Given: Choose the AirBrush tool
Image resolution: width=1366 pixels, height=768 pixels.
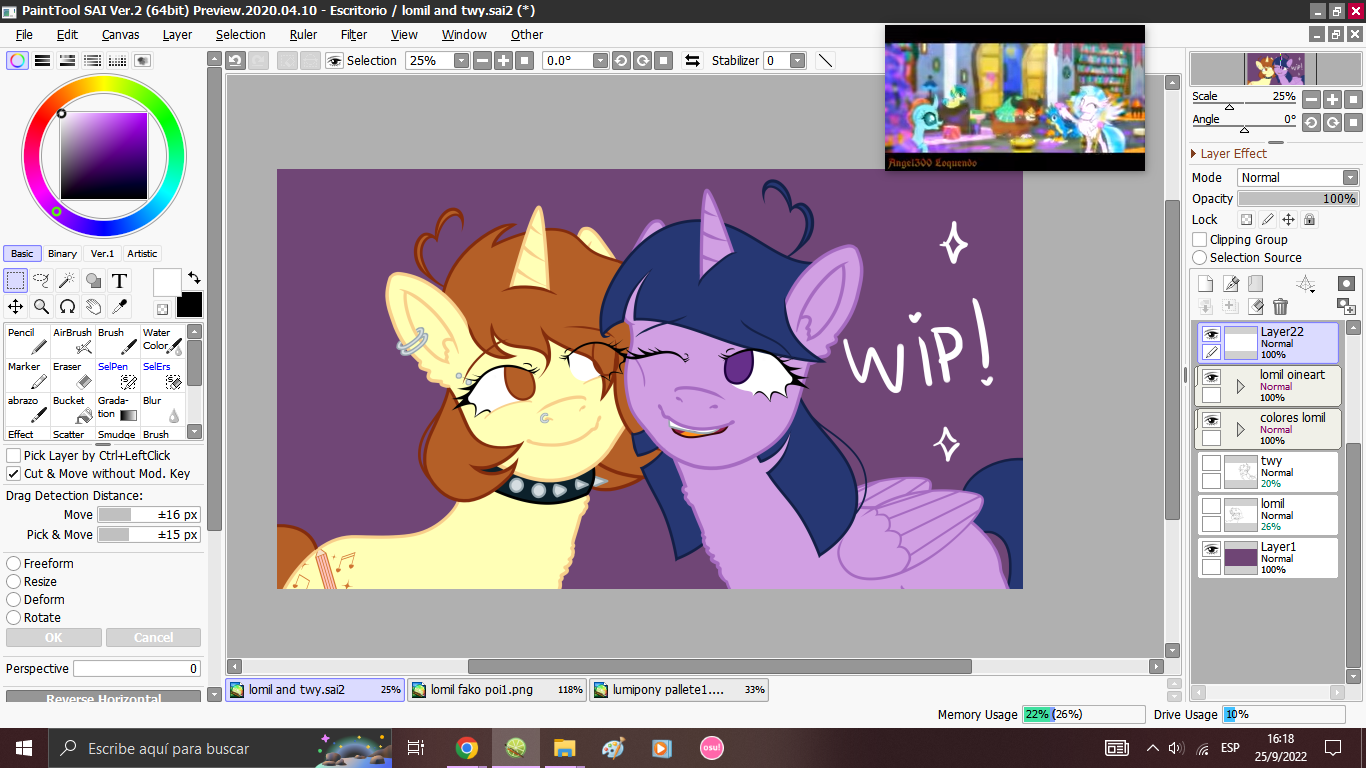Looking at the screenshot, I should point(72,340).
